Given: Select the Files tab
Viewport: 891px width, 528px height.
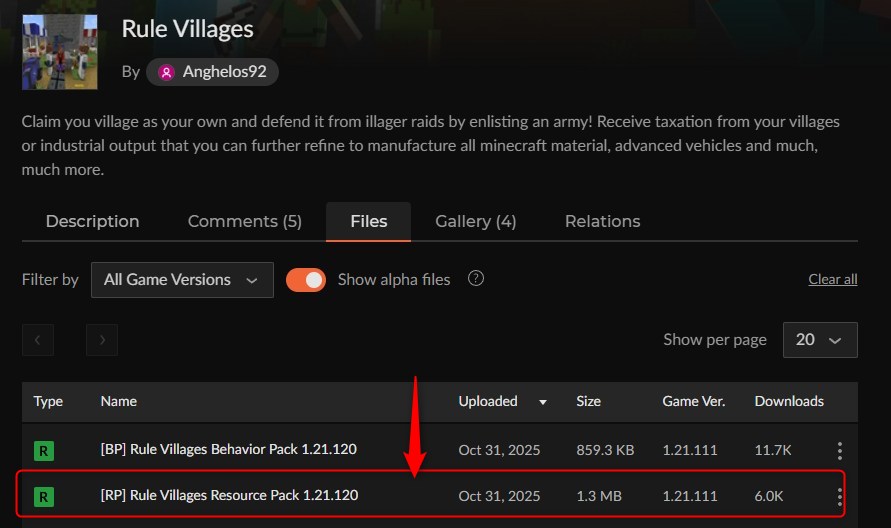Looking at the screenshot, I should [x=368, y=221].
